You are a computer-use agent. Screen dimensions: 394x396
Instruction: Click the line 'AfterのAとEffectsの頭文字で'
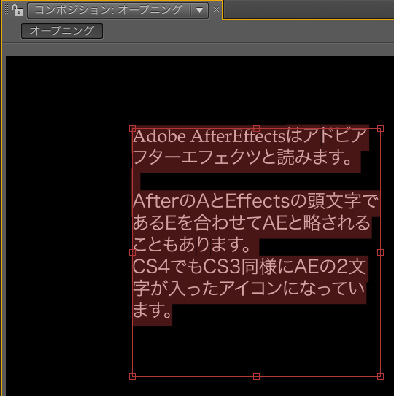click(256, 201)
